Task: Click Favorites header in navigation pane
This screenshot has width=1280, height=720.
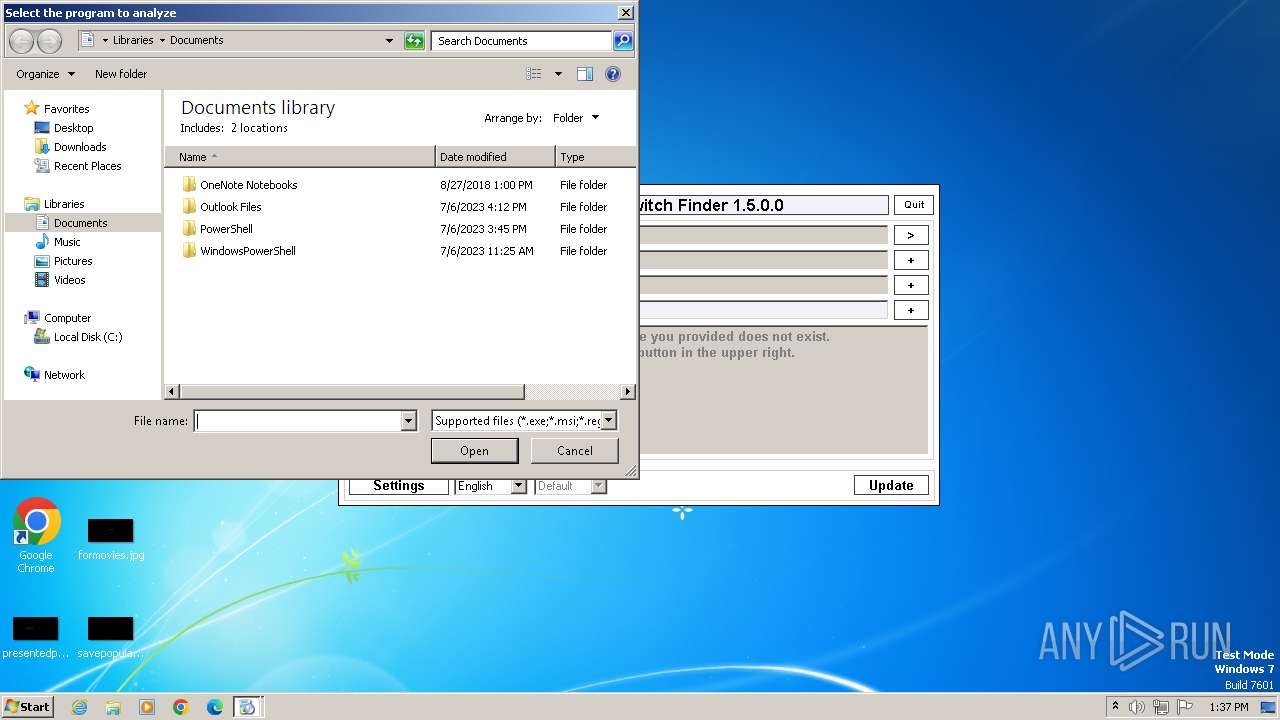Action: point(66,109)
